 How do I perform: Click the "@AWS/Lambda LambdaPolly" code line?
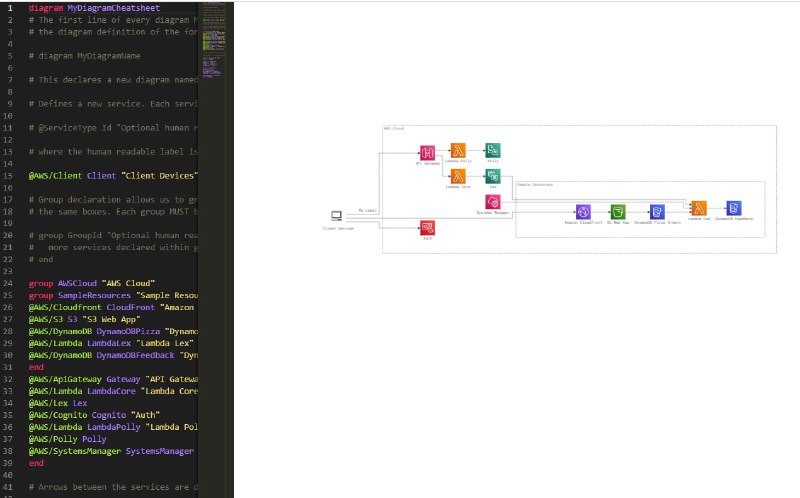point(113,427)
